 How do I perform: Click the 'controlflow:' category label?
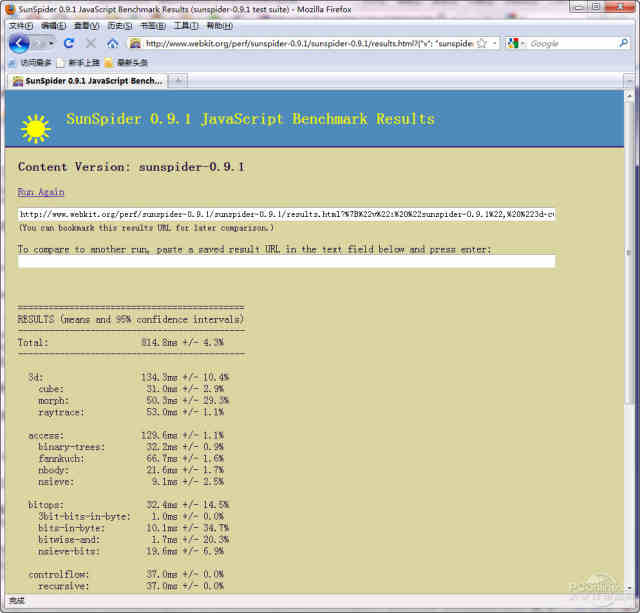(59, 574)
